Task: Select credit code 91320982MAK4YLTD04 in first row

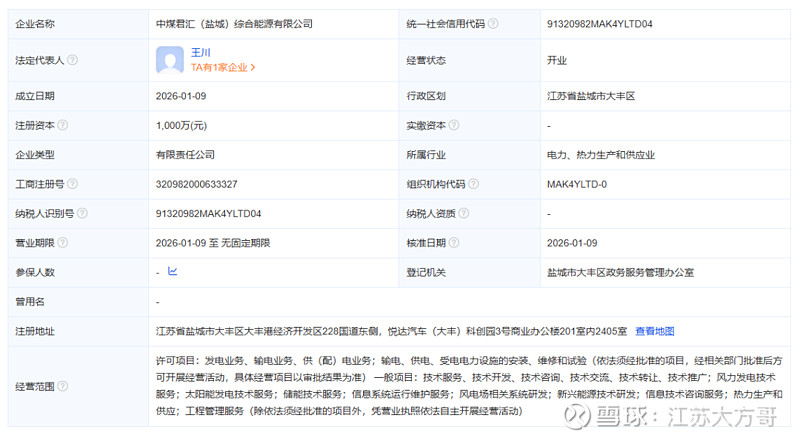Action: (599, 24)
